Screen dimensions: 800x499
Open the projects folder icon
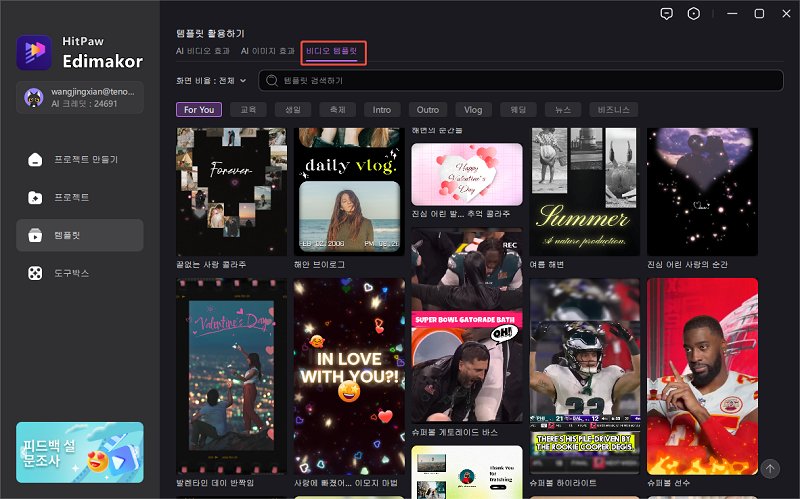coord(35,197)
